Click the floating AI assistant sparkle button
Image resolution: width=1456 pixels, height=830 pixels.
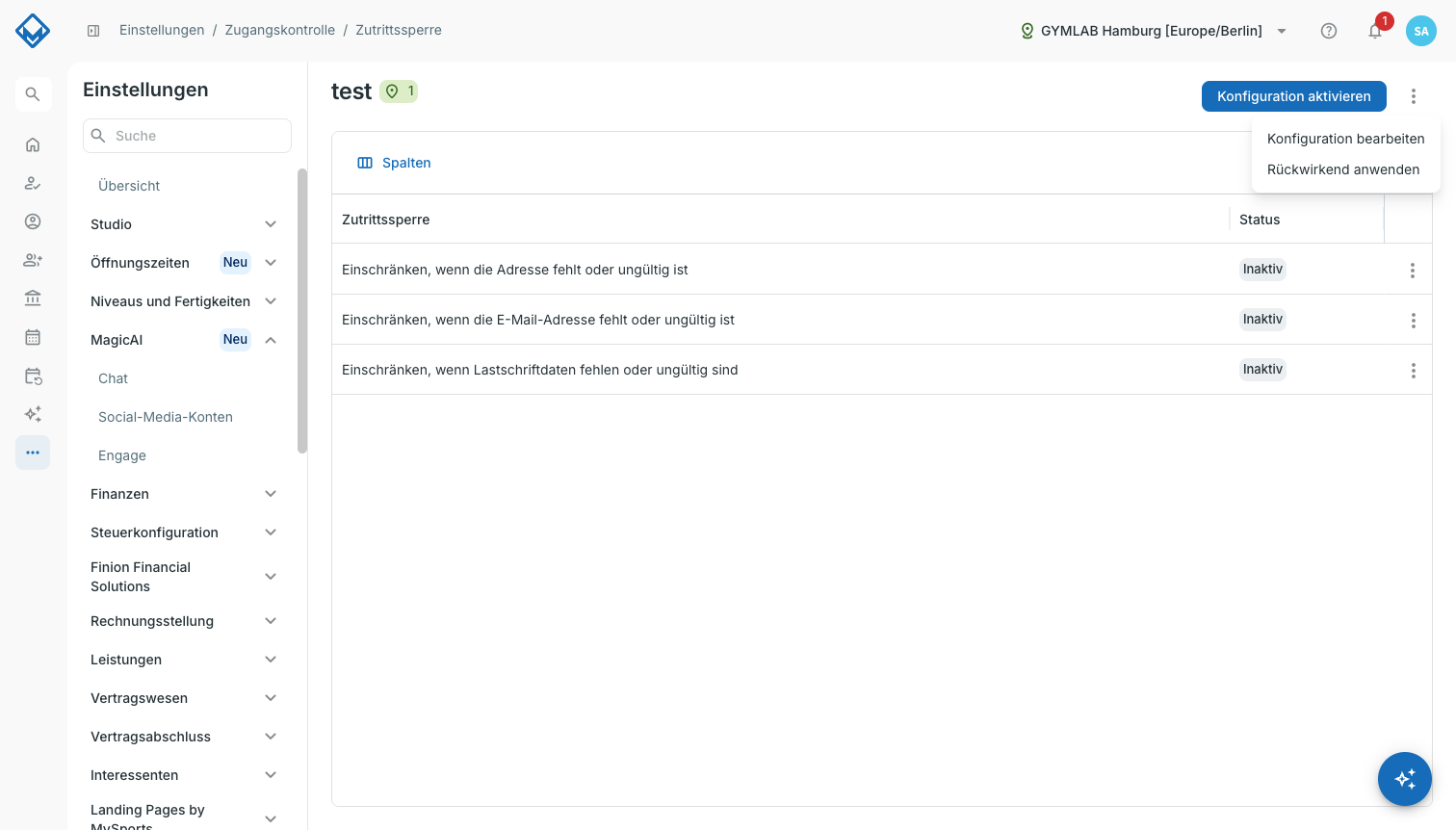click(x=1405, y=779)
